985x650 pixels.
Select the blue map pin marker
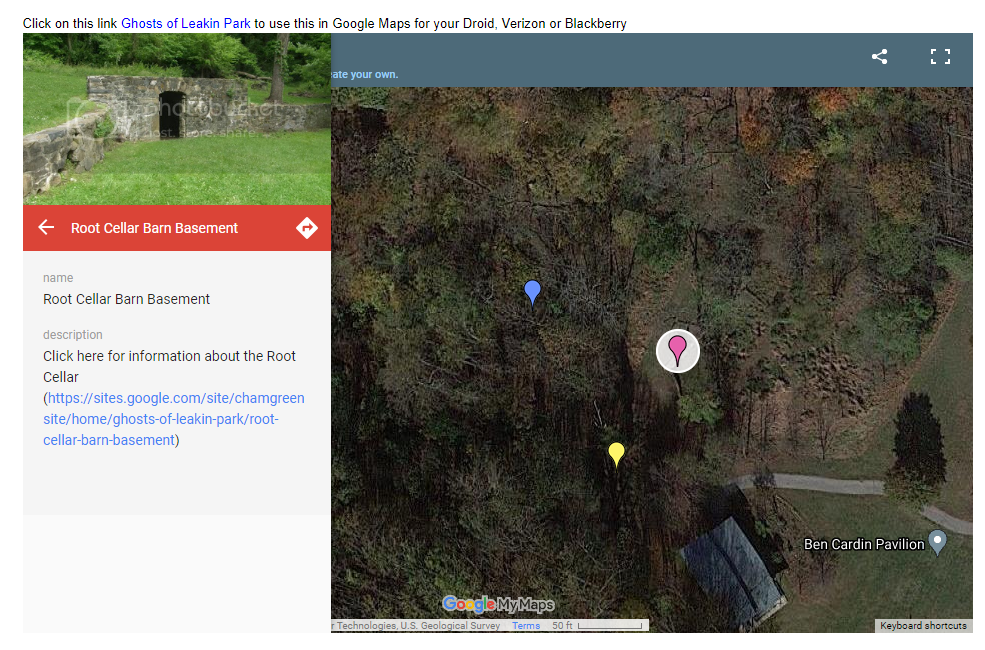click(532, 293)
